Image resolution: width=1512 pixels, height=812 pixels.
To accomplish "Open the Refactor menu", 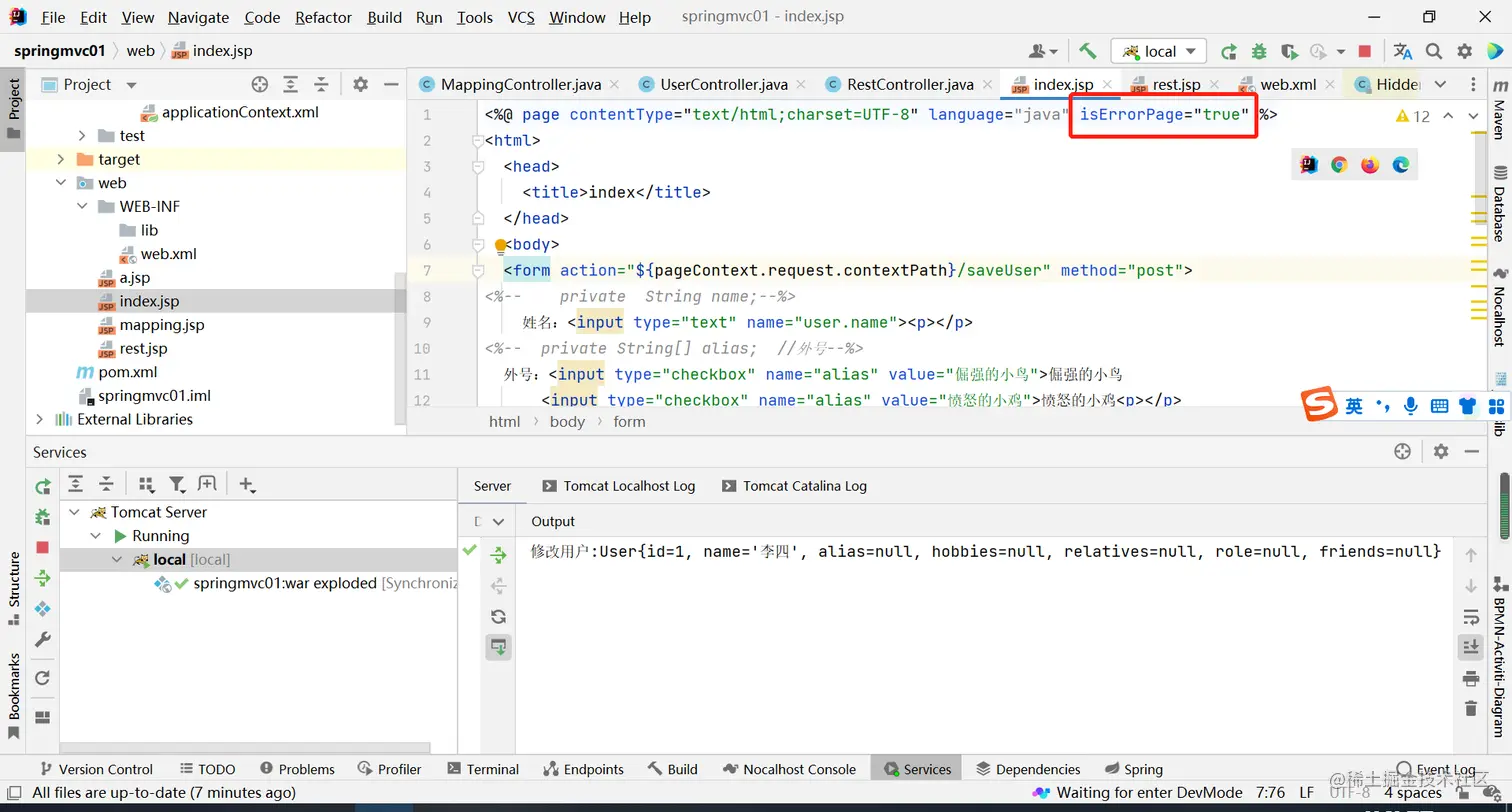I will click(x=323, y=17).
